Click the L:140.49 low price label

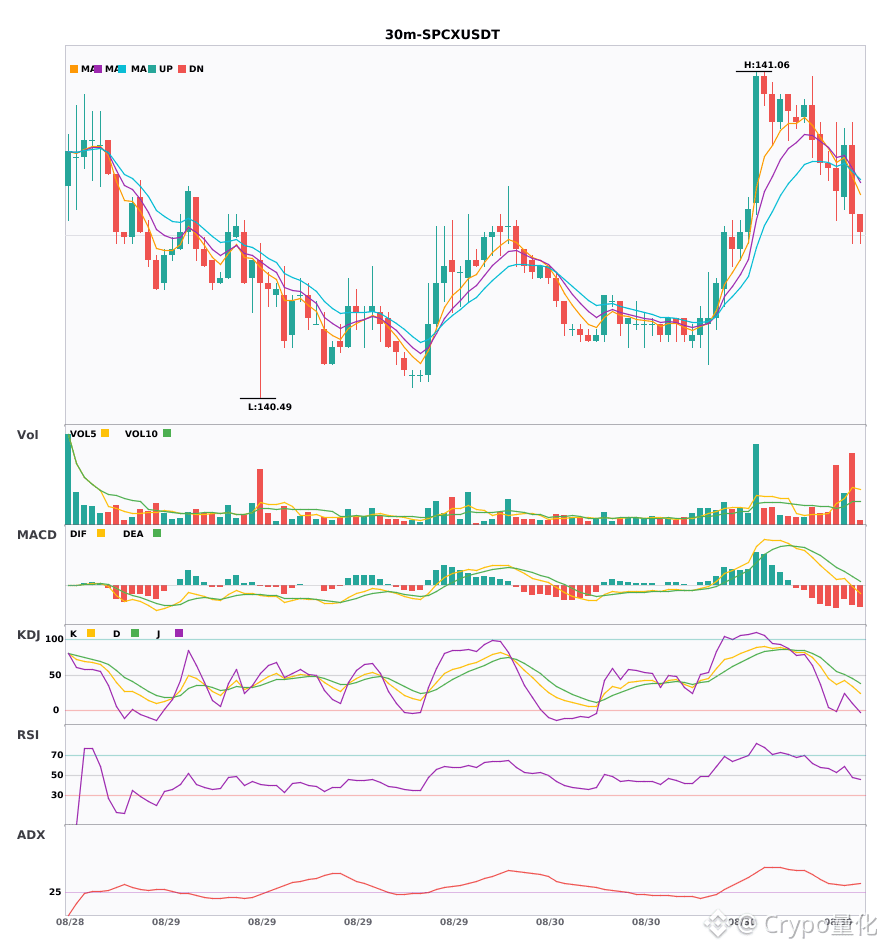tap(270, 407)
